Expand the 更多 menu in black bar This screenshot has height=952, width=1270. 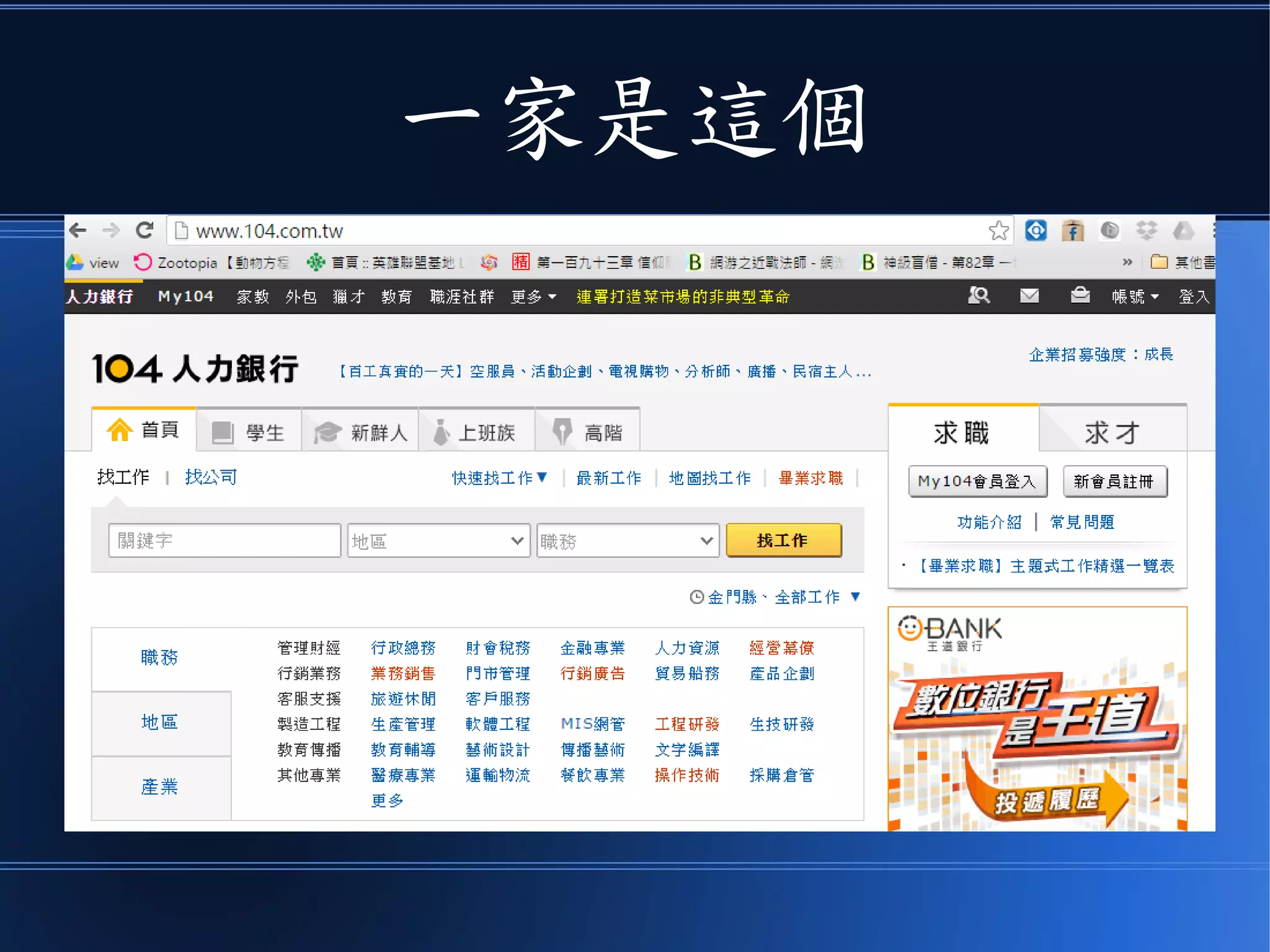(x=533, y=296)
